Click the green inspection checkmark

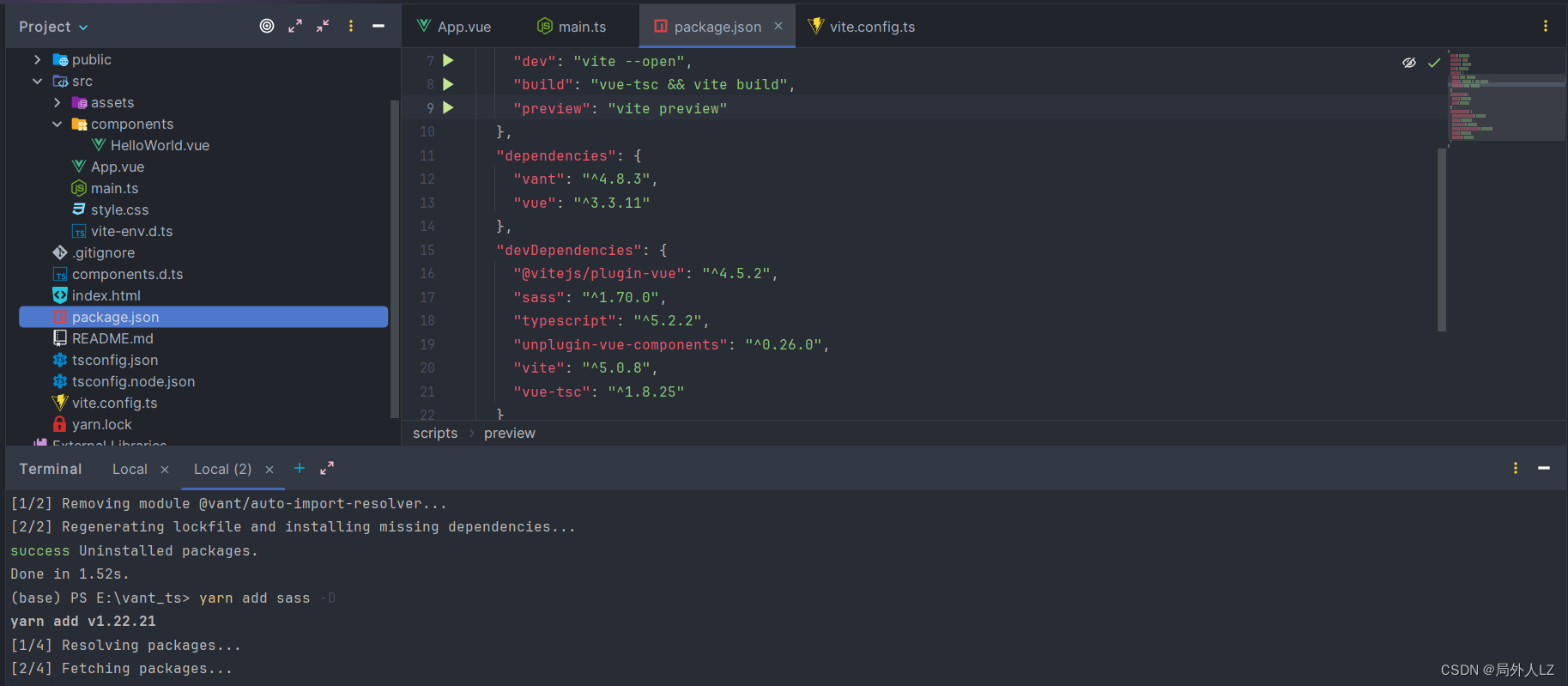(1434, 63)
